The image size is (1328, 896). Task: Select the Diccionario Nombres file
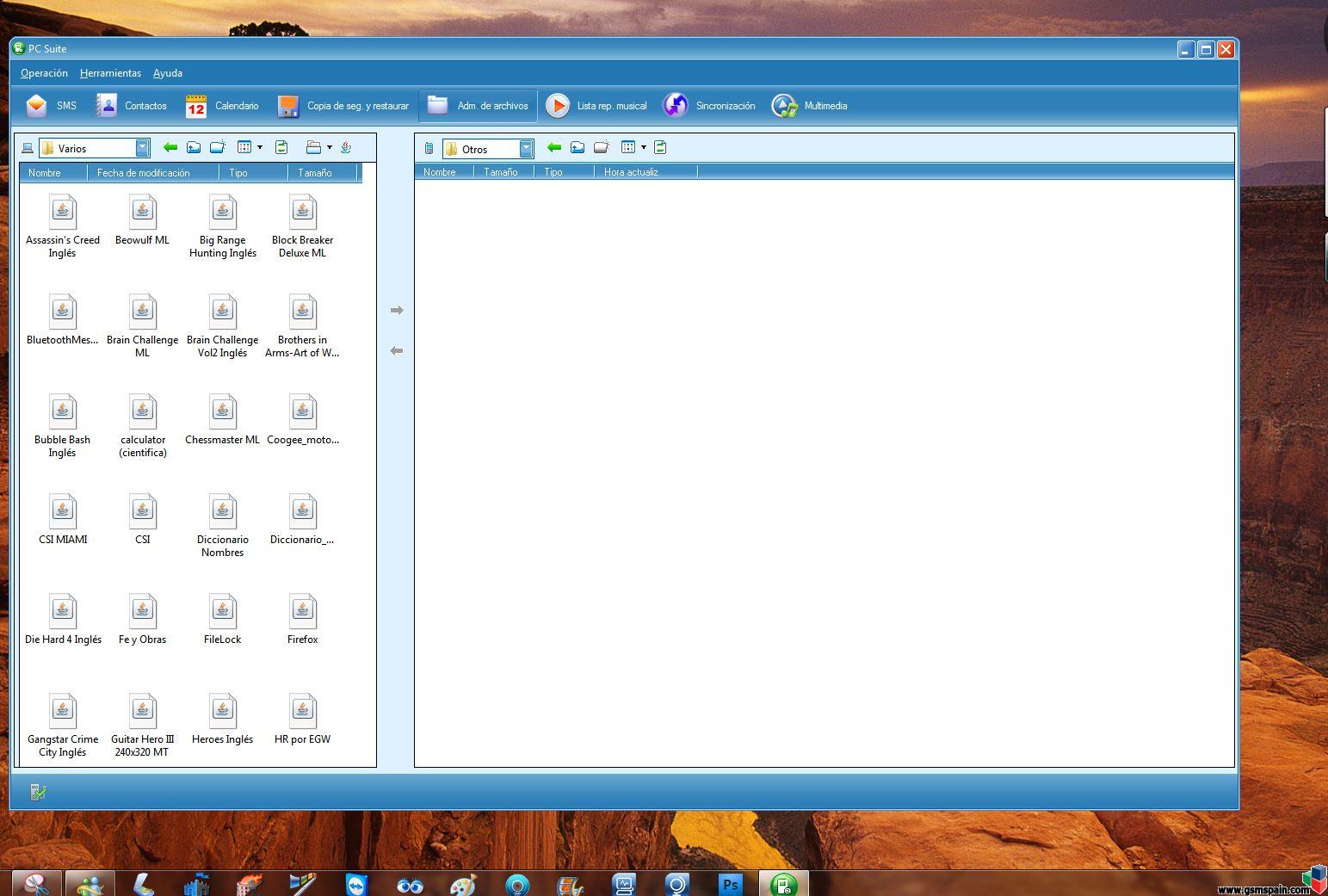point(223,527)
